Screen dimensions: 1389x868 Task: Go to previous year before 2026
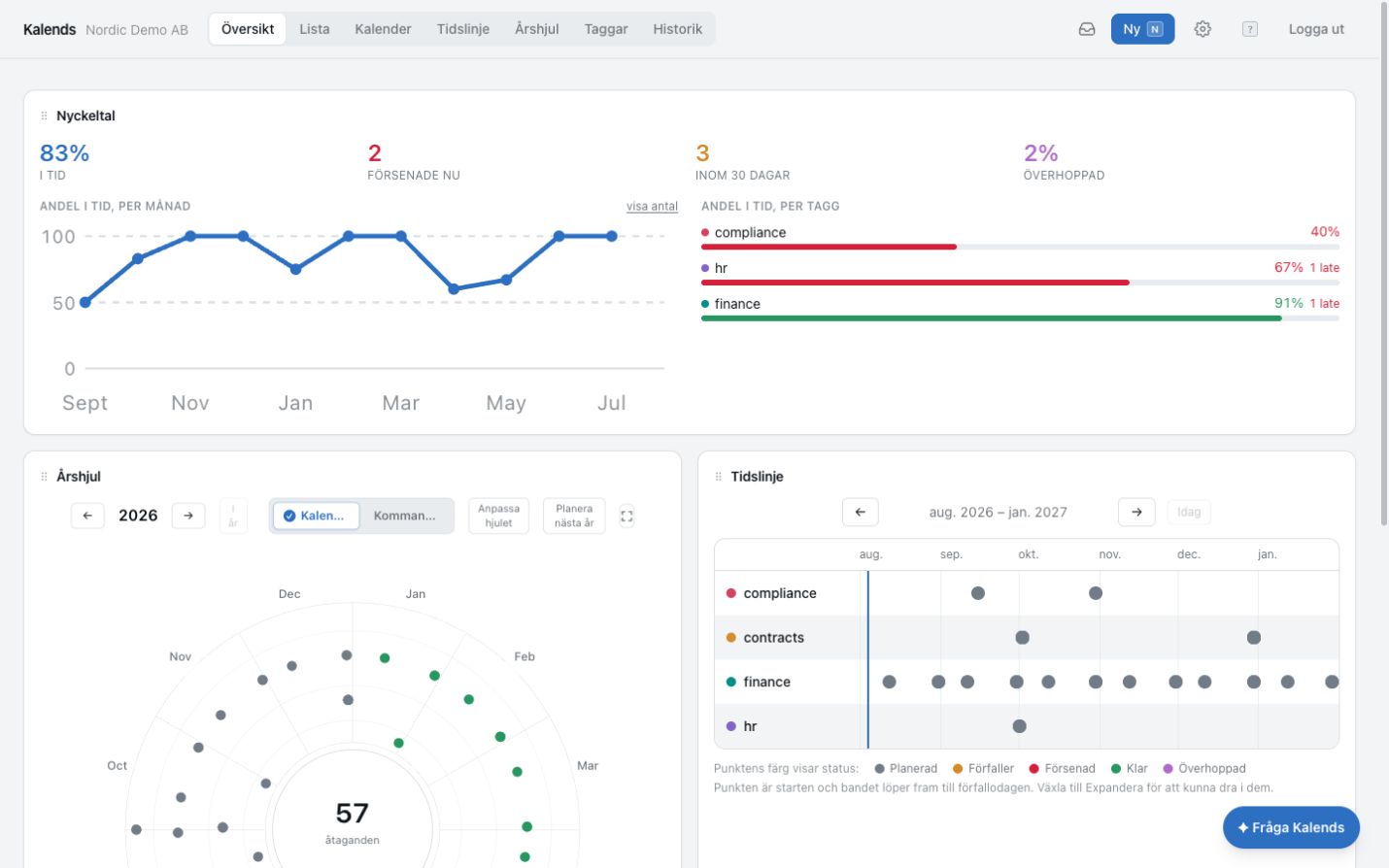tap(87, 516)
